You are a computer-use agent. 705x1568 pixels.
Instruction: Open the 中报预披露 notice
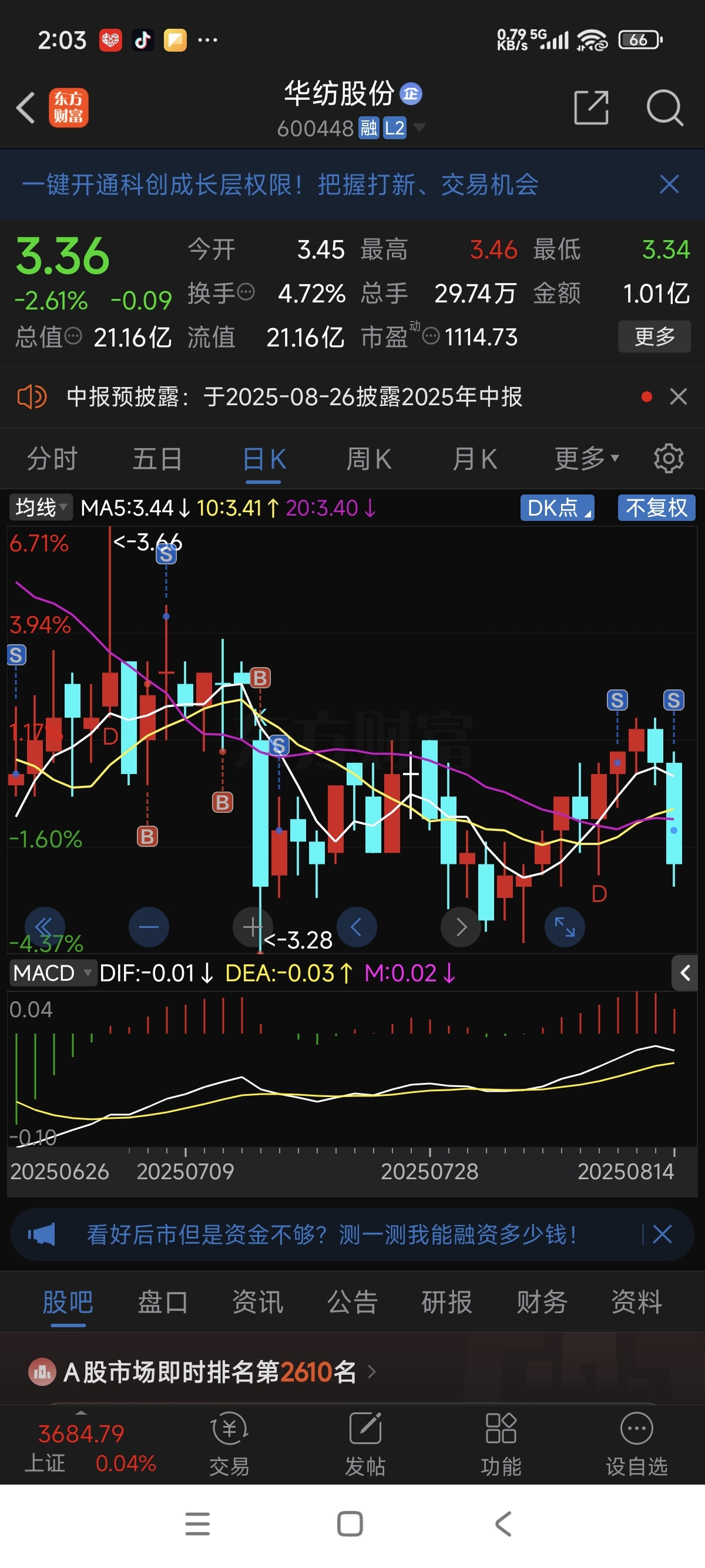coord(294,397)
